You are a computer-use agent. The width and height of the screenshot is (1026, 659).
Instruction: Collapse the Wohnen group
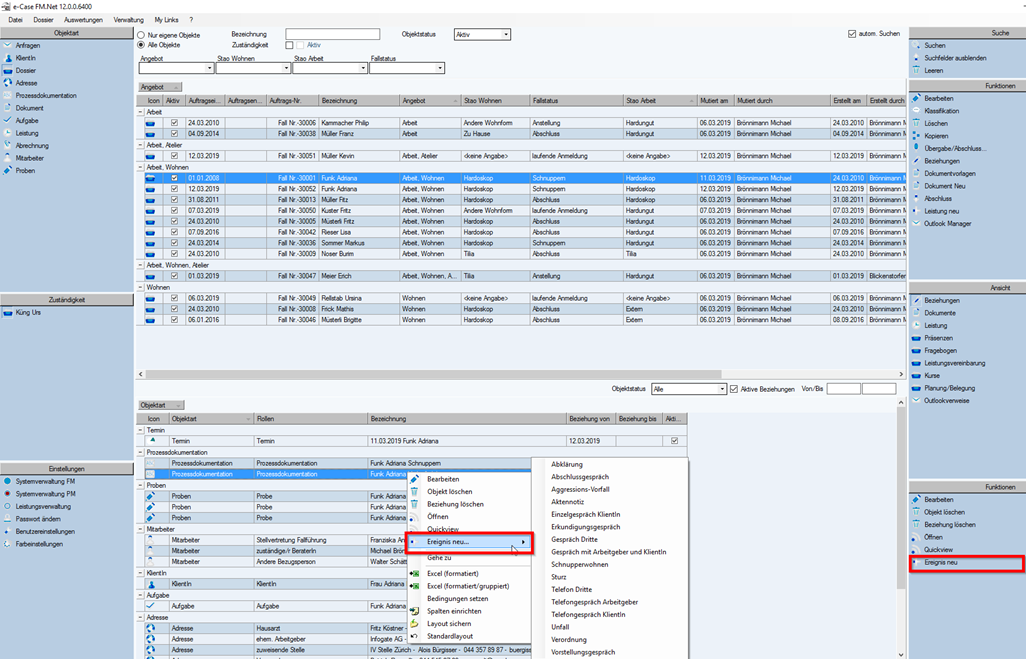coord(141,287)
